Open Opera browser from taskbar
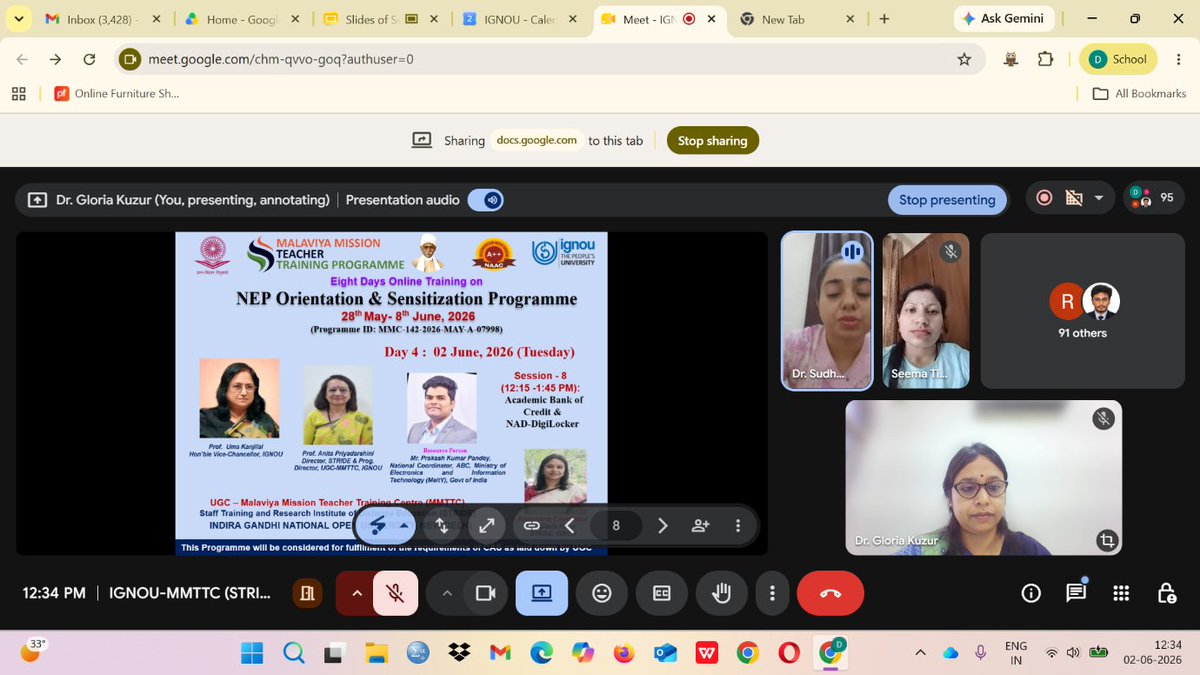This screenshot has height=675, width=1200. pos(788,652)
